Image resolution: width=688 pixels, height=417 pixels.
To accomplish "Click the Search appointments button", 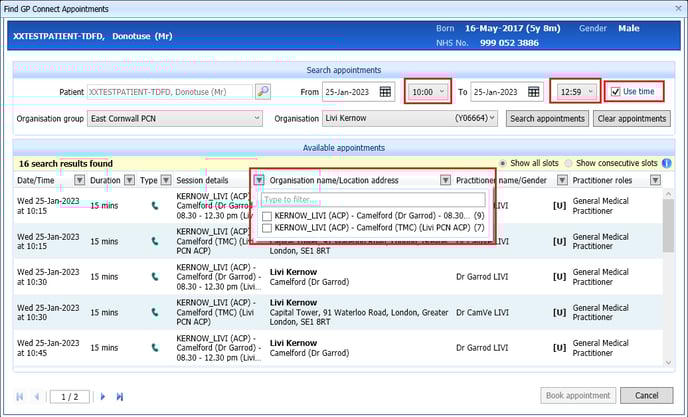I will pos(546,118).
